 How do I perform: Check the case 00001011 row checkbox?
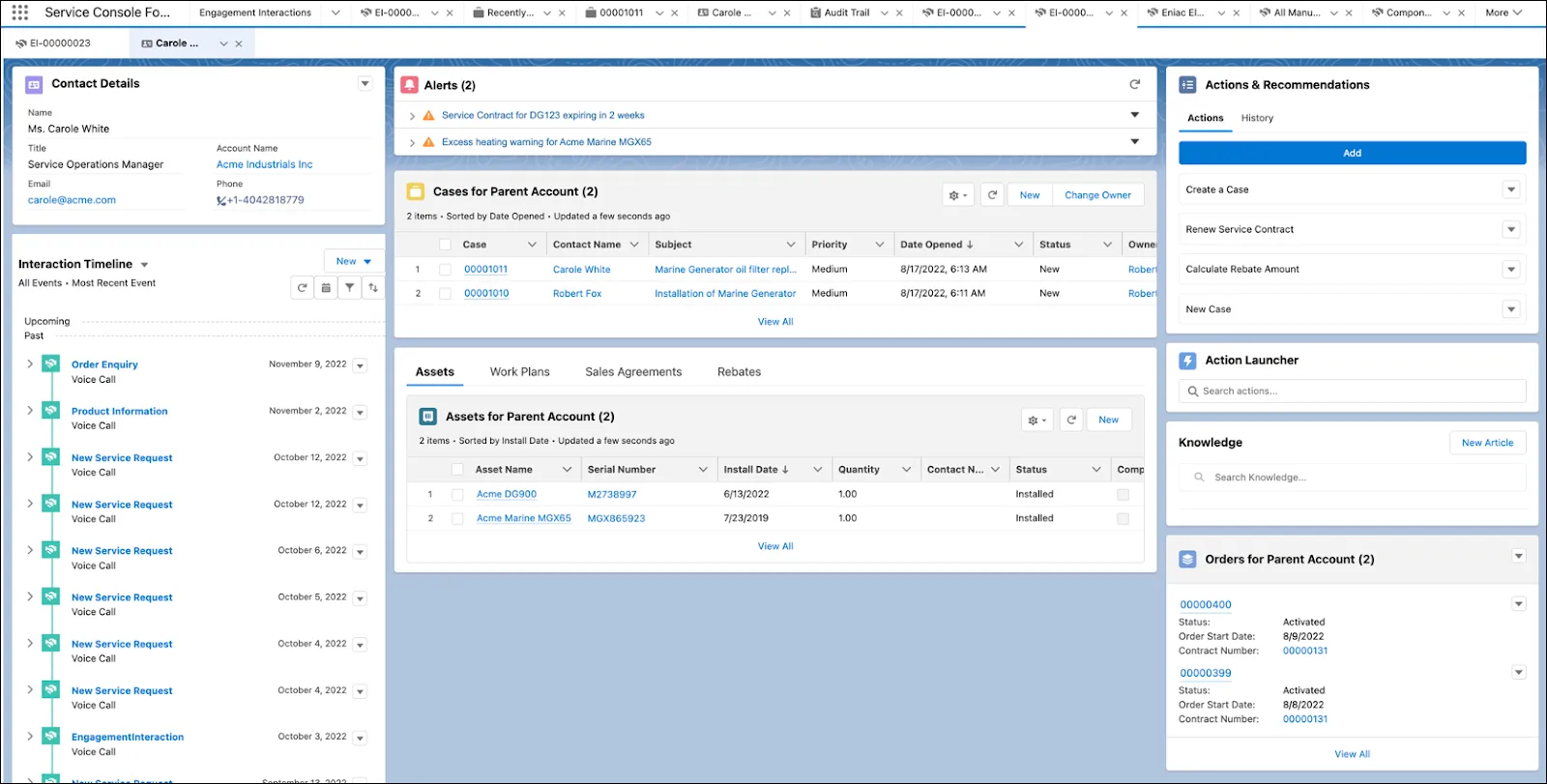[445, 270]
